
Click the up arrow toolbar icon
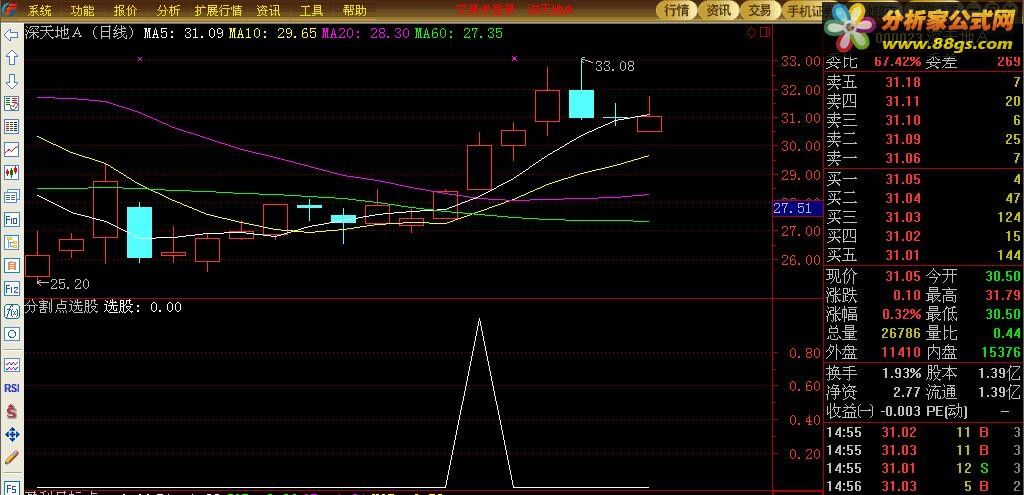pos(11,57)
